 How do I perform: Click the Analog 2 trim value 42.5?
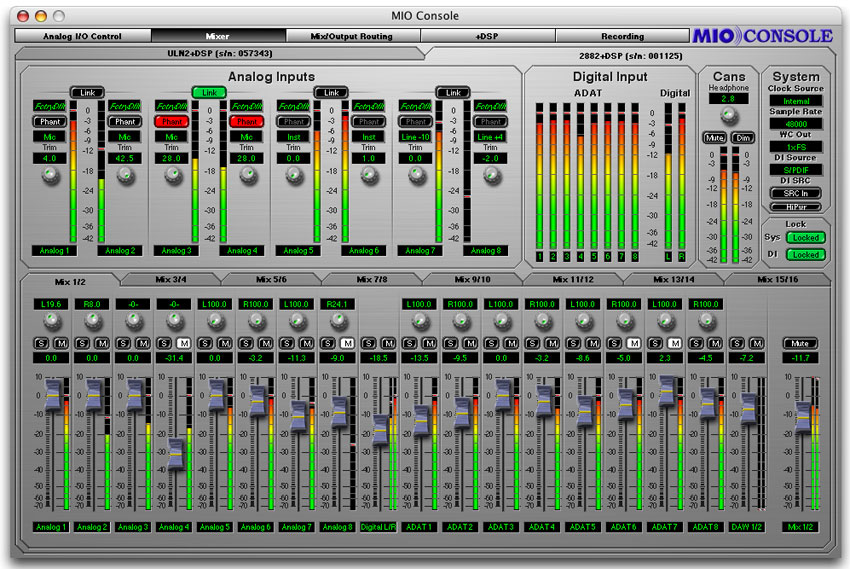(125, 158)
